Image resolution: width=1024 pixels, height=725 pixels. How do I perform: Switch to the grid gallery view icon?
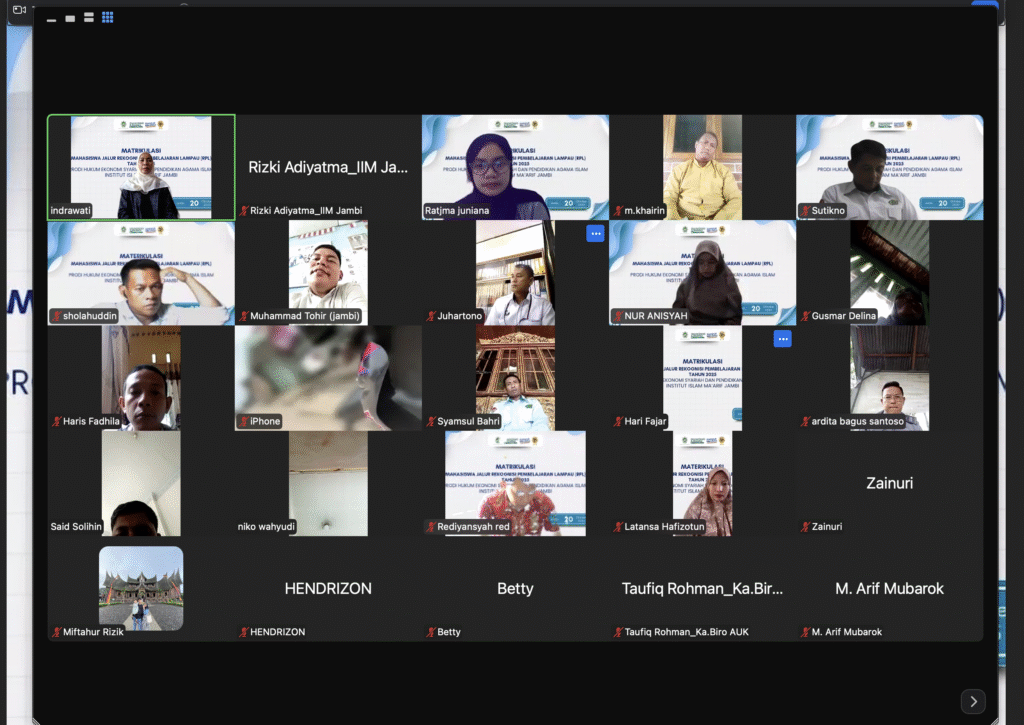point(108,18)
